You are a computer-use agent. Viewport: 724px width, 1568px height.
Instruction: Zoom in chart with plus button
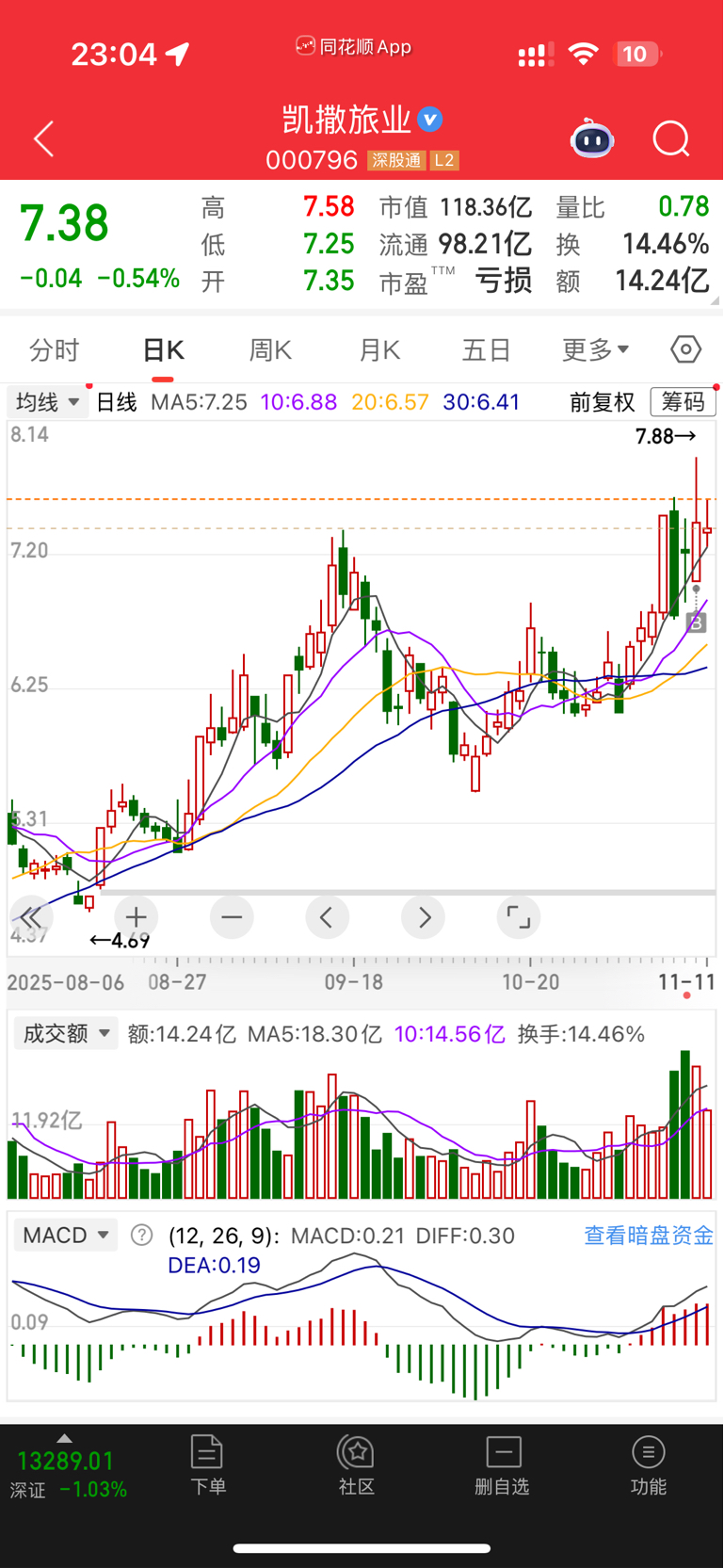(x=137, y=916)
